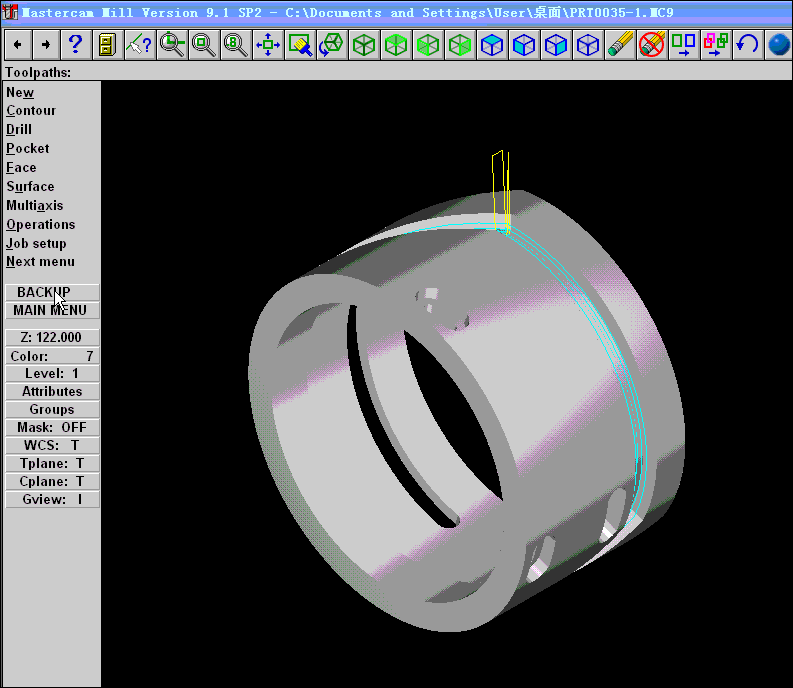Choose New from Toolpaths menu
793x688 pixels.
point(20,93)
